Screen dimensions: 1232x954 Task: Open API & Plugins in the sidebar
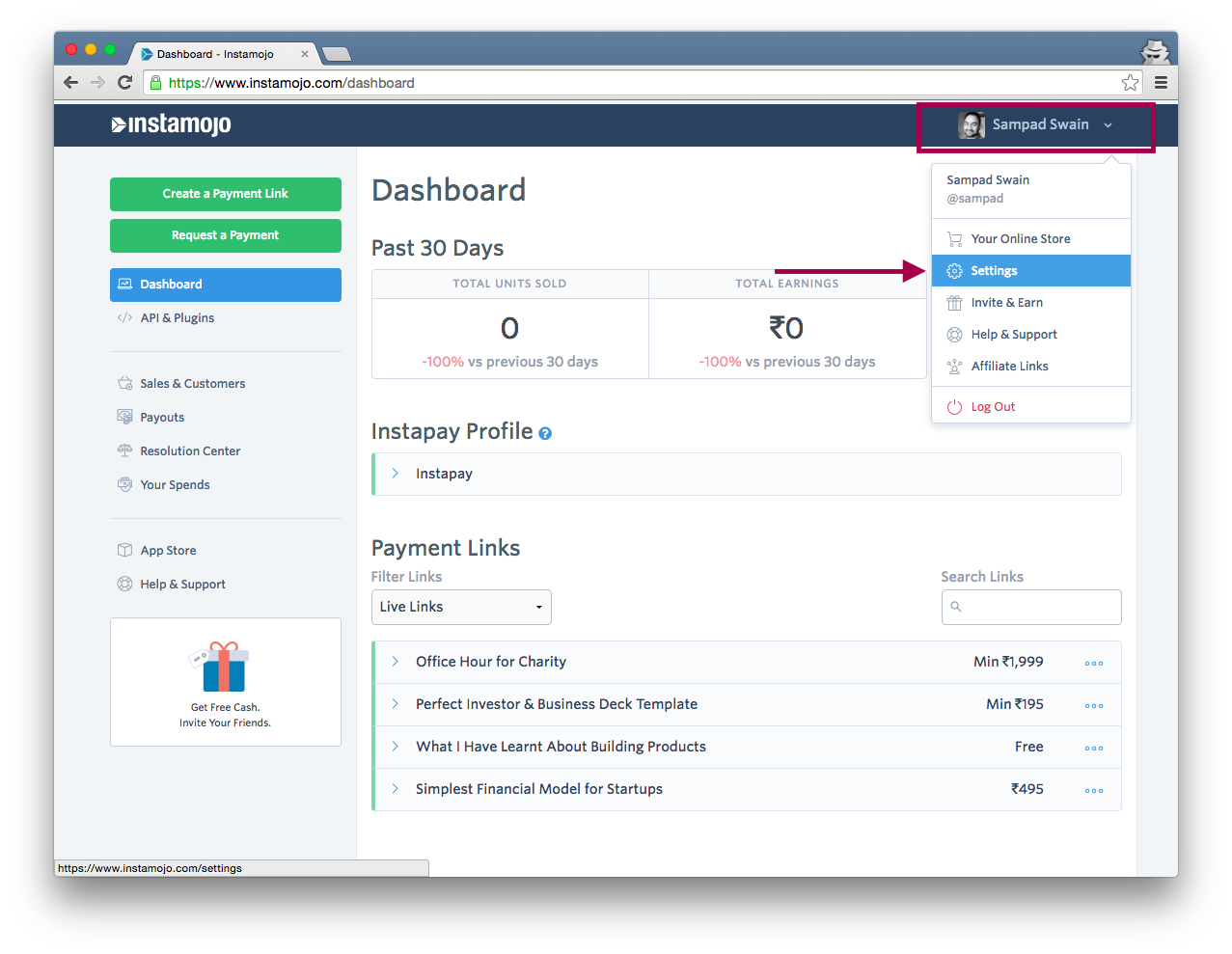(x=177, y=318)
